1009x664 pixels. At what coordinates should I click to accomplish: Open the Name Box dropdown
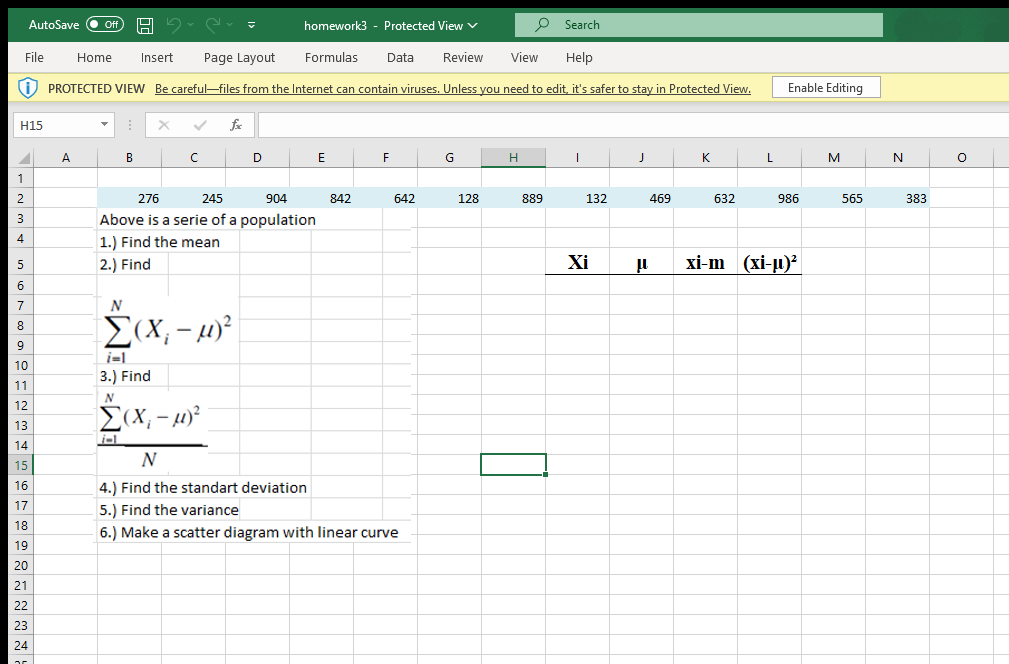click(x=104, y=125)
